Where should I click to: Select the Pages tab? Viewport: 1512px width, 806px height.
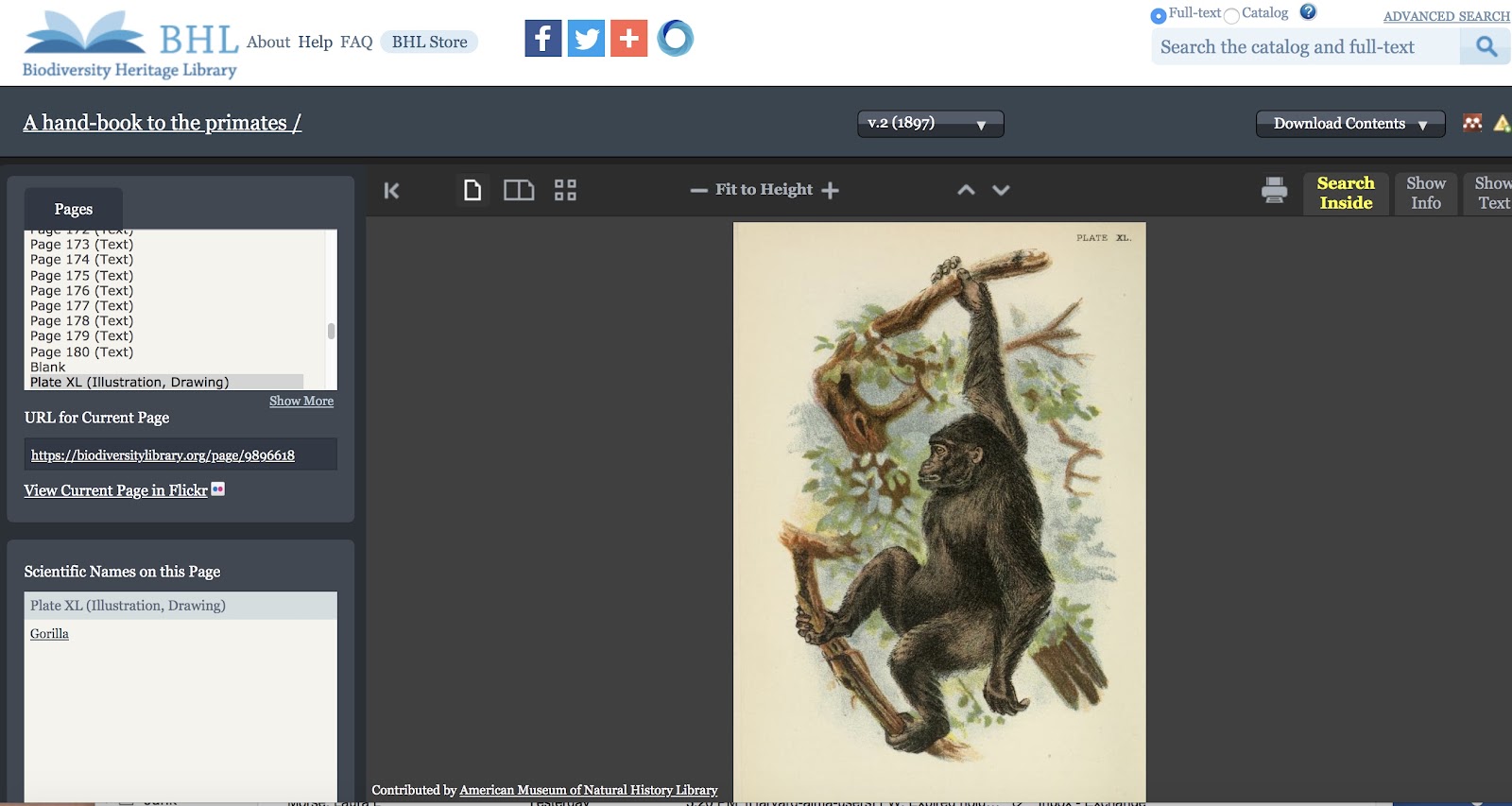[x=74, y=209]
